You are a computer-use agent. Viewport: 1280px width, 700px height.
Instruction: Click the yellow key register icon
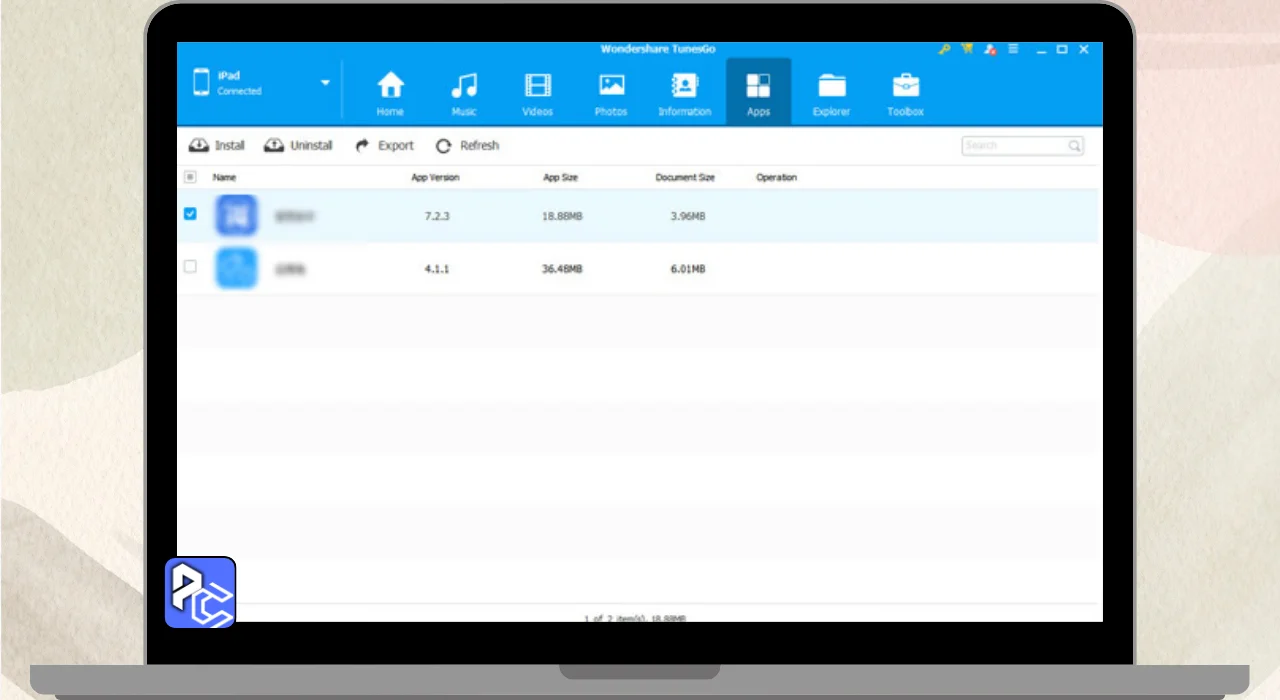tap(944, 49)
